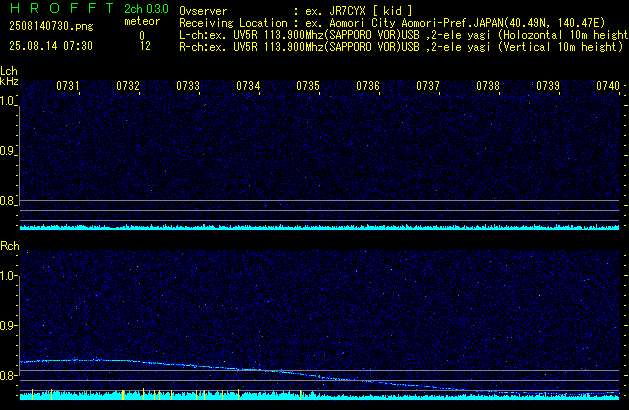Click the Lch channel label

(9, 71)
